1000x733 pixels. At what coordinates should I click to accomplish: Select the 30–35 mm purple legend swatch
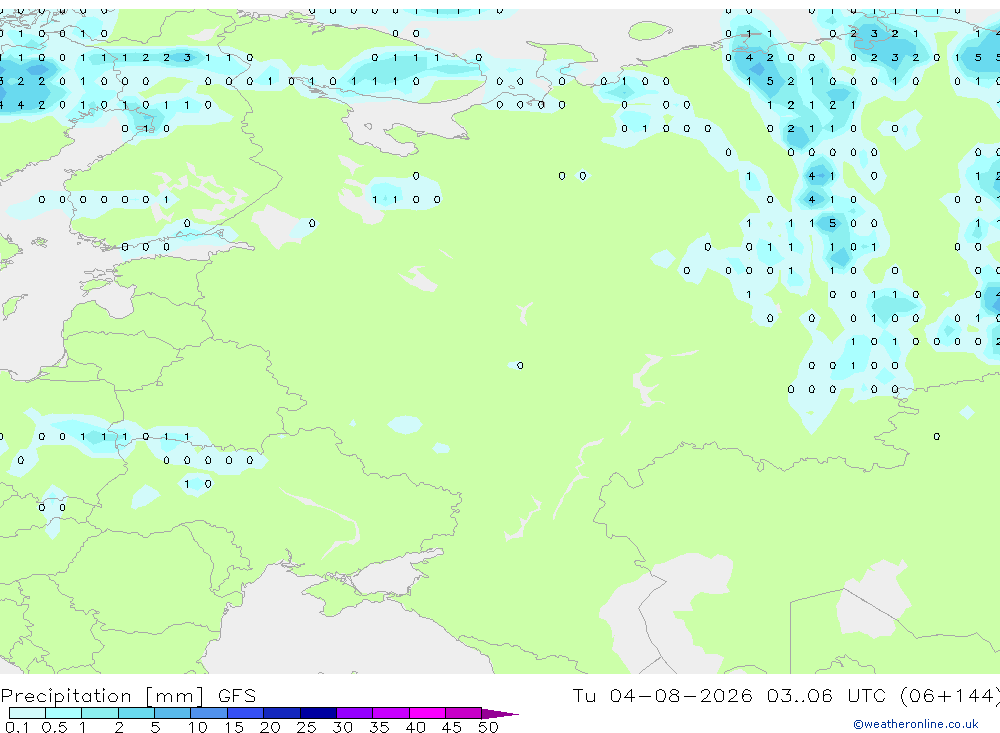355,713
